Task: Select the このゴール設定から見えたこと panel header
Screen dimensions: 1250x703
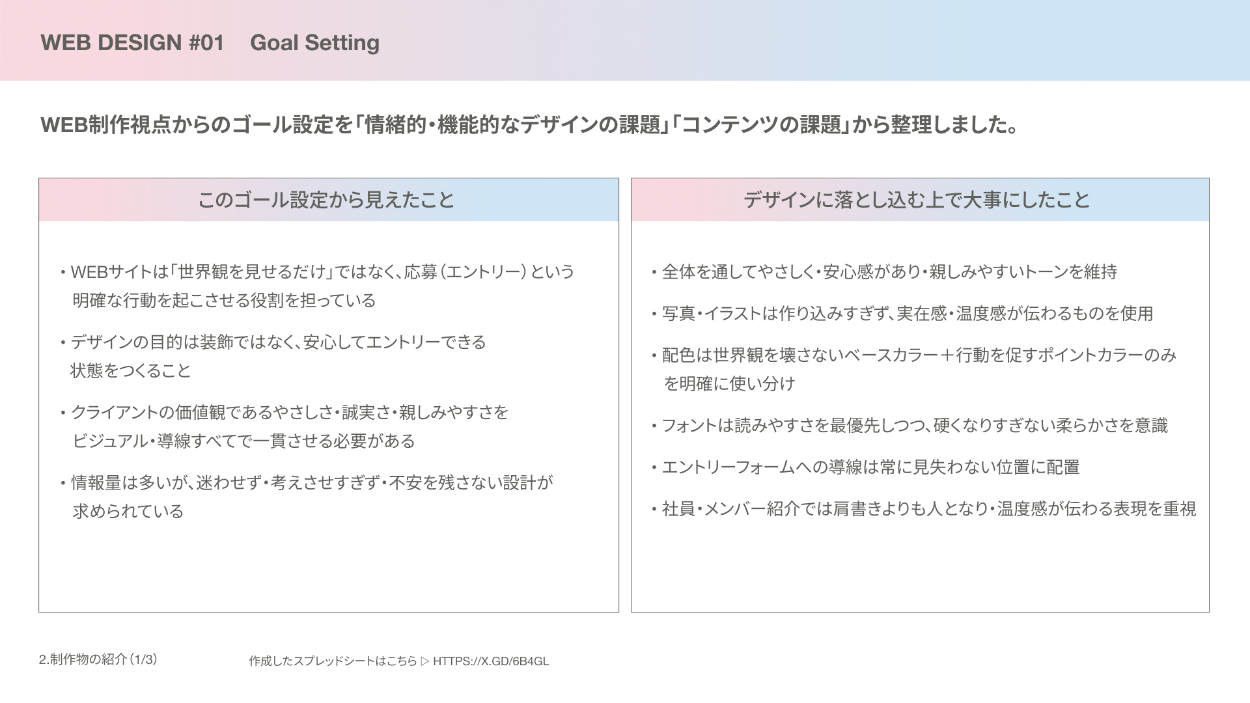Action: [328, 200]
